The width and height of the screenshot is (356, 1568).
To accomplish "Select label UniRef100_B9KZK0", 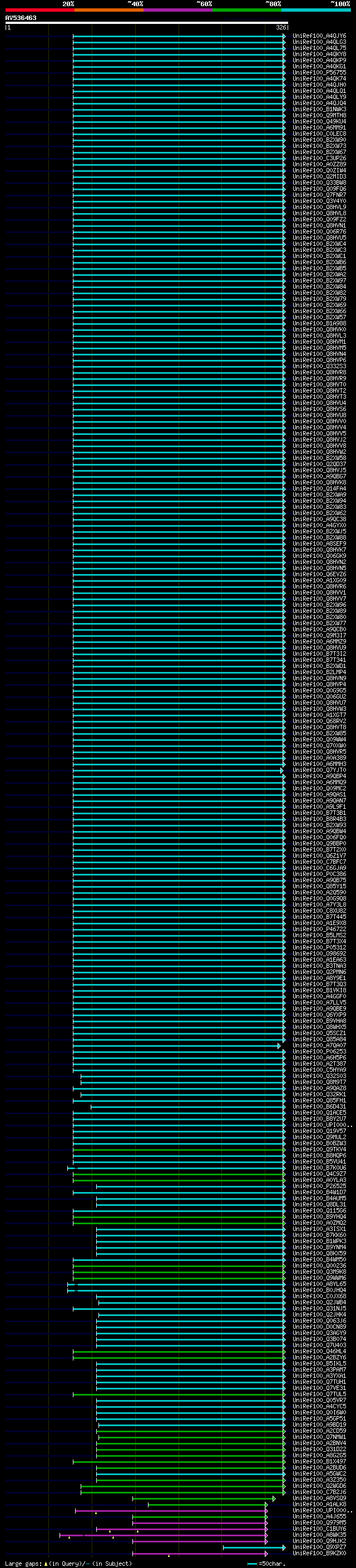I will (319, 1553).
